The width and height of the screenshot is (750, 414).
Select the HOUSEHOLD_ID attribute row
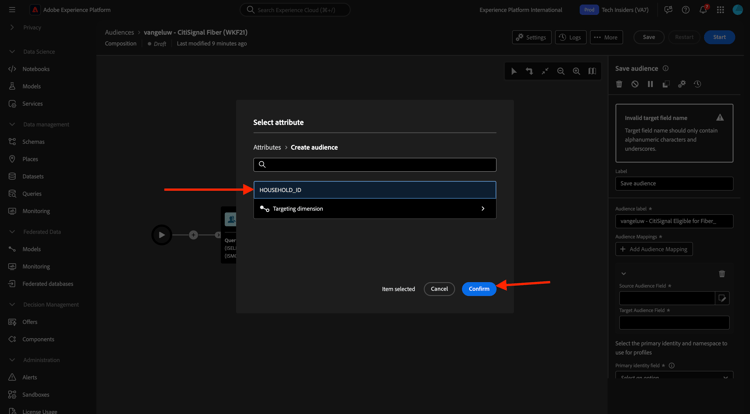pos(375,190)
